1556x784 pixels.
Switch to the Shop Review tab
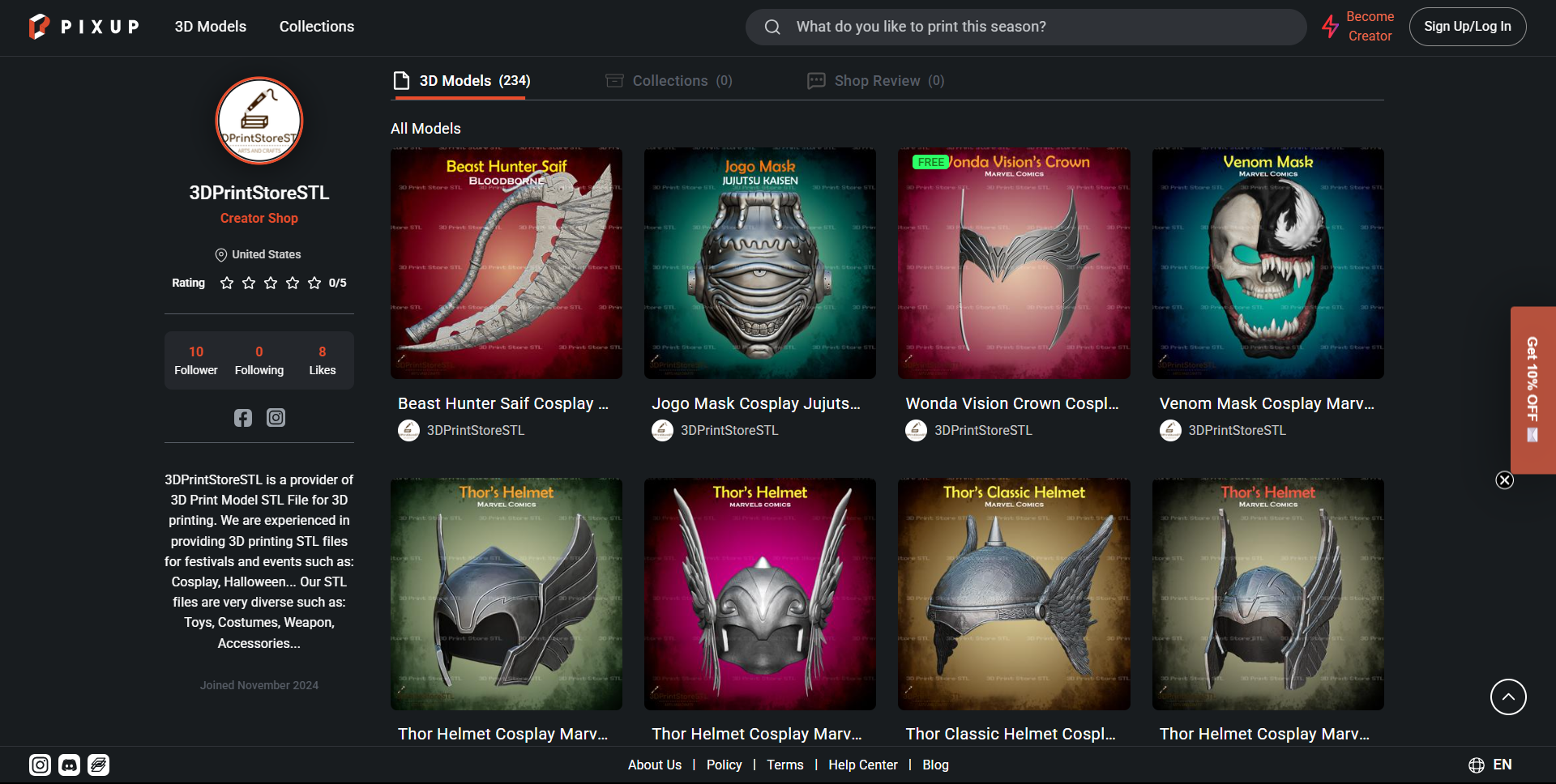[x=875, y=81]
